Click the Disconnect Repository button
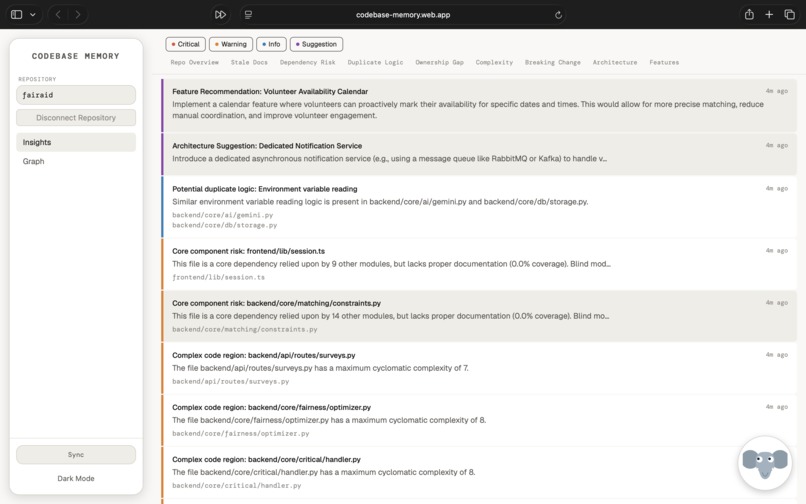 pyautogui.click(x=76, y=118)
